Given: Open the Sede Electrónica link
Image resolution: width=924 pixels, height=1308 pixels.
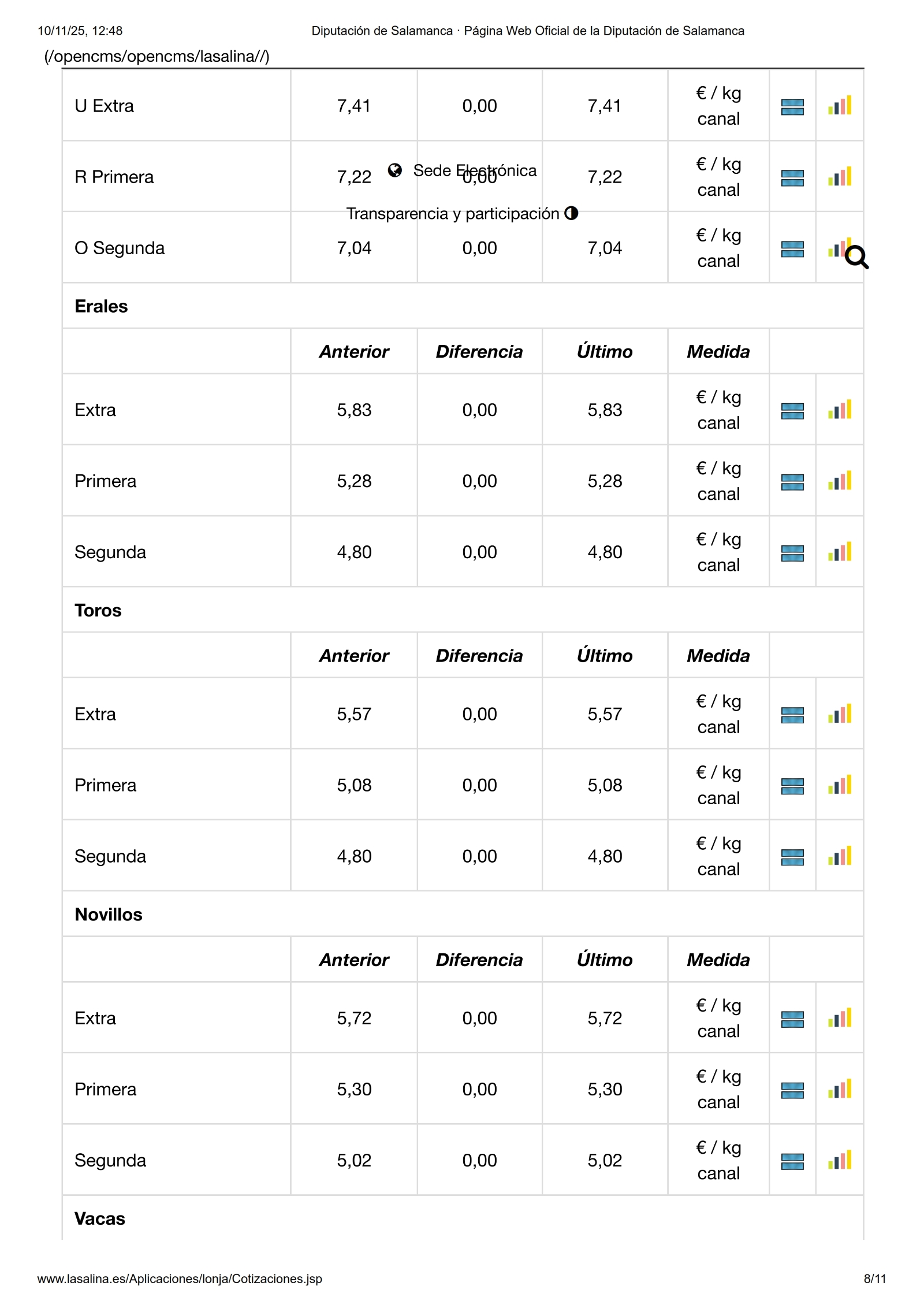Looking at the screenshot, I should (475, 170).
